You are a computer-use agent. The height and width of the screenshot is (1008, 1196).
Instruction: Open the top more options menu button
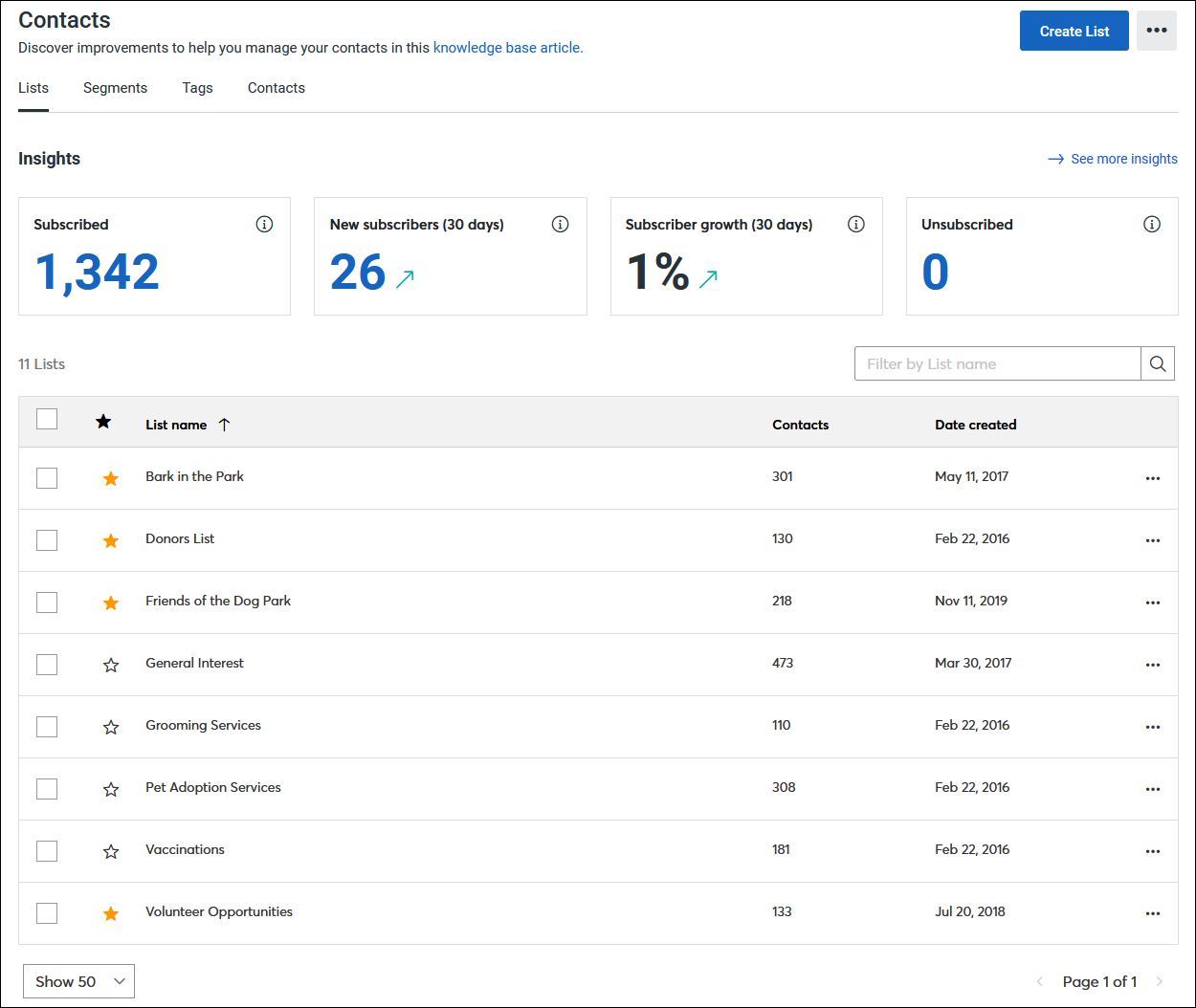(x=1157, y=31)
